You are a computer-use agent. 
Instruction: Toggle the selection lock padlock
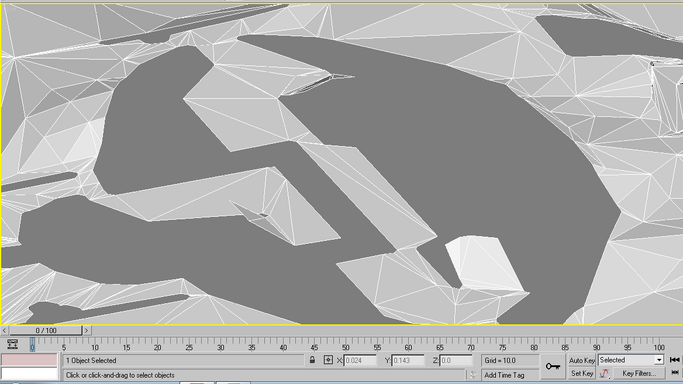[312, 360]
